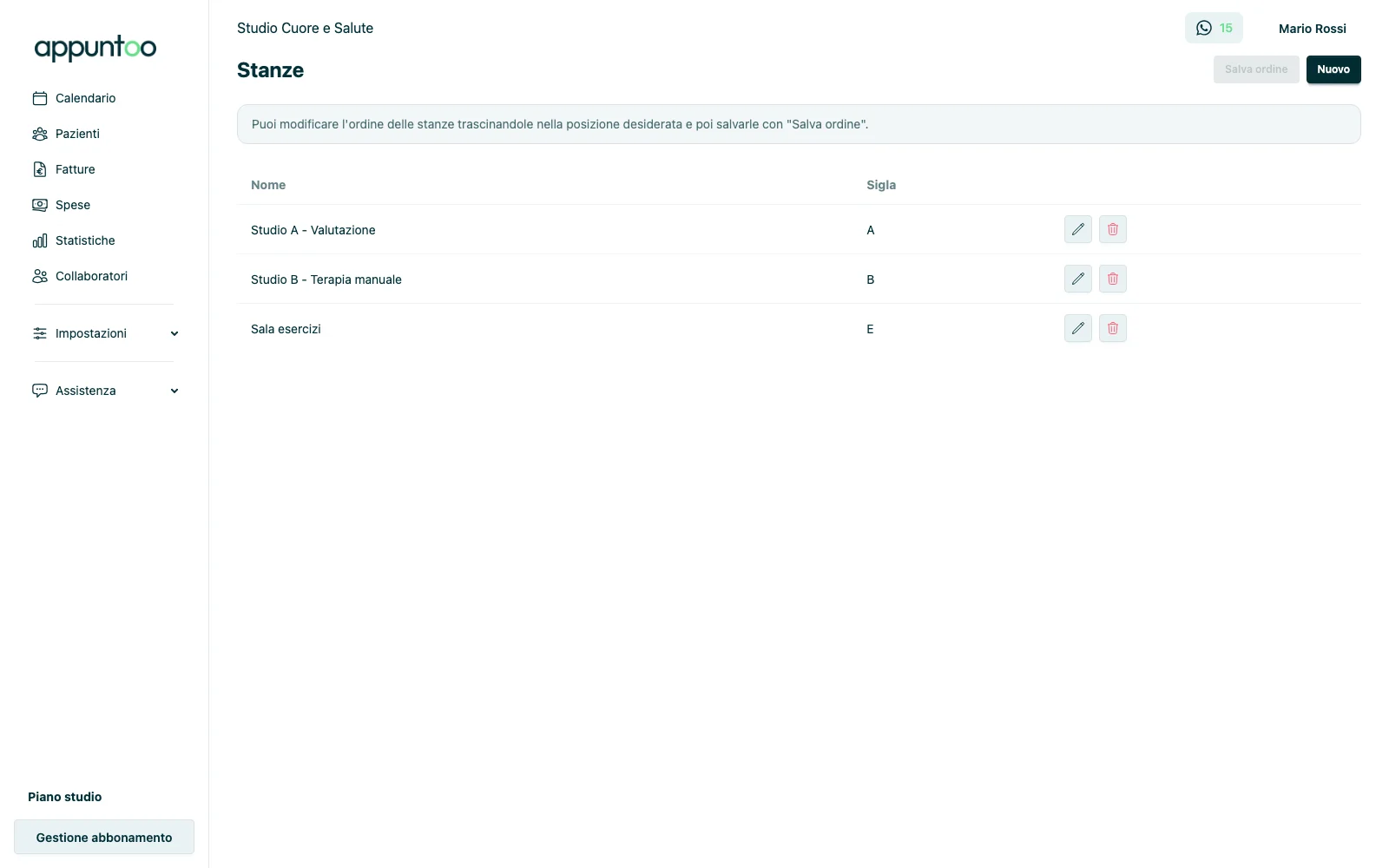Click the Impostazioni sliders icon
The height and width of the screenshot is (868, 1389).
[x=40, y=333]
